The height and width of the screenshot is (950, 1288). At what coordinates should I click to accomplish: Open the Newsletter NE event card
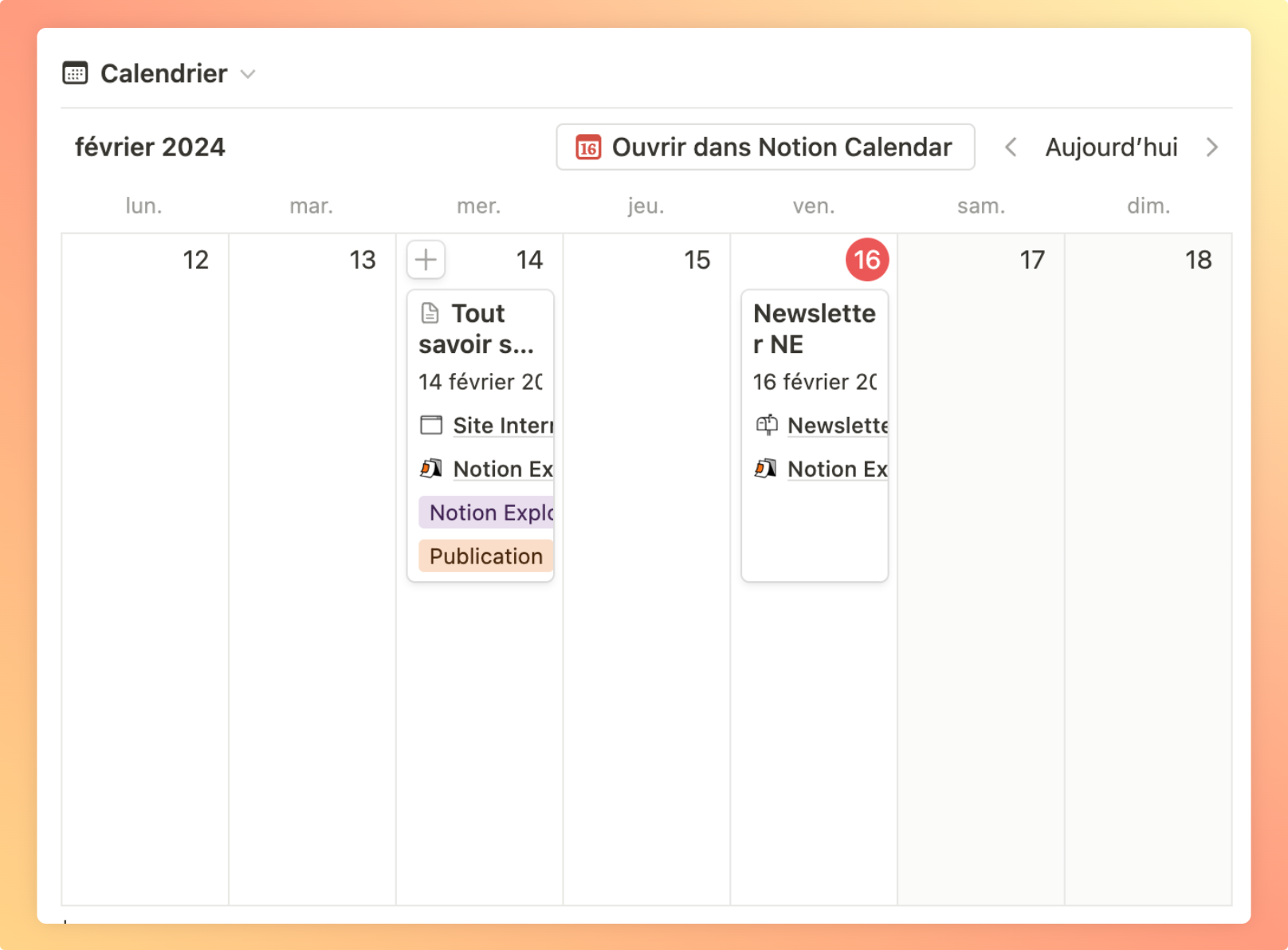[x=814, y=329]
